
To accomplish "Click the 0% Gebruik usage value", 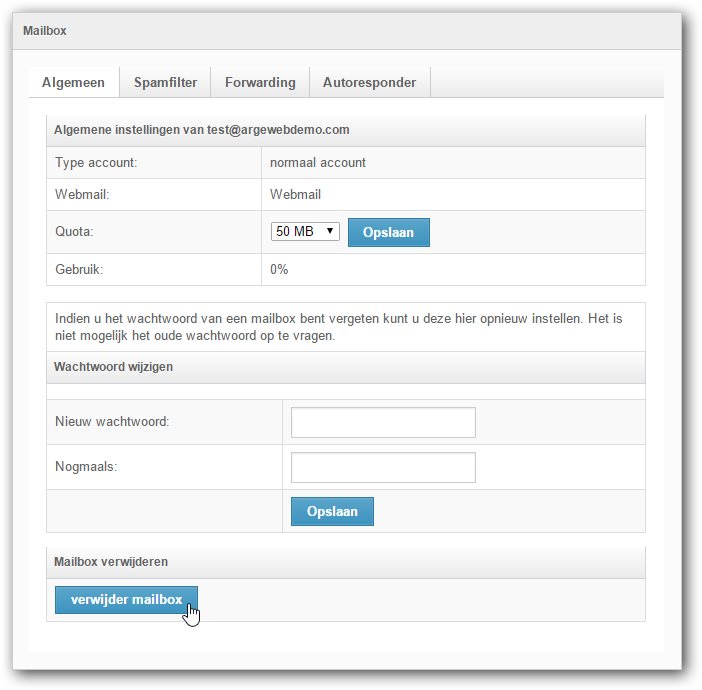I will (x=279, y=270).
